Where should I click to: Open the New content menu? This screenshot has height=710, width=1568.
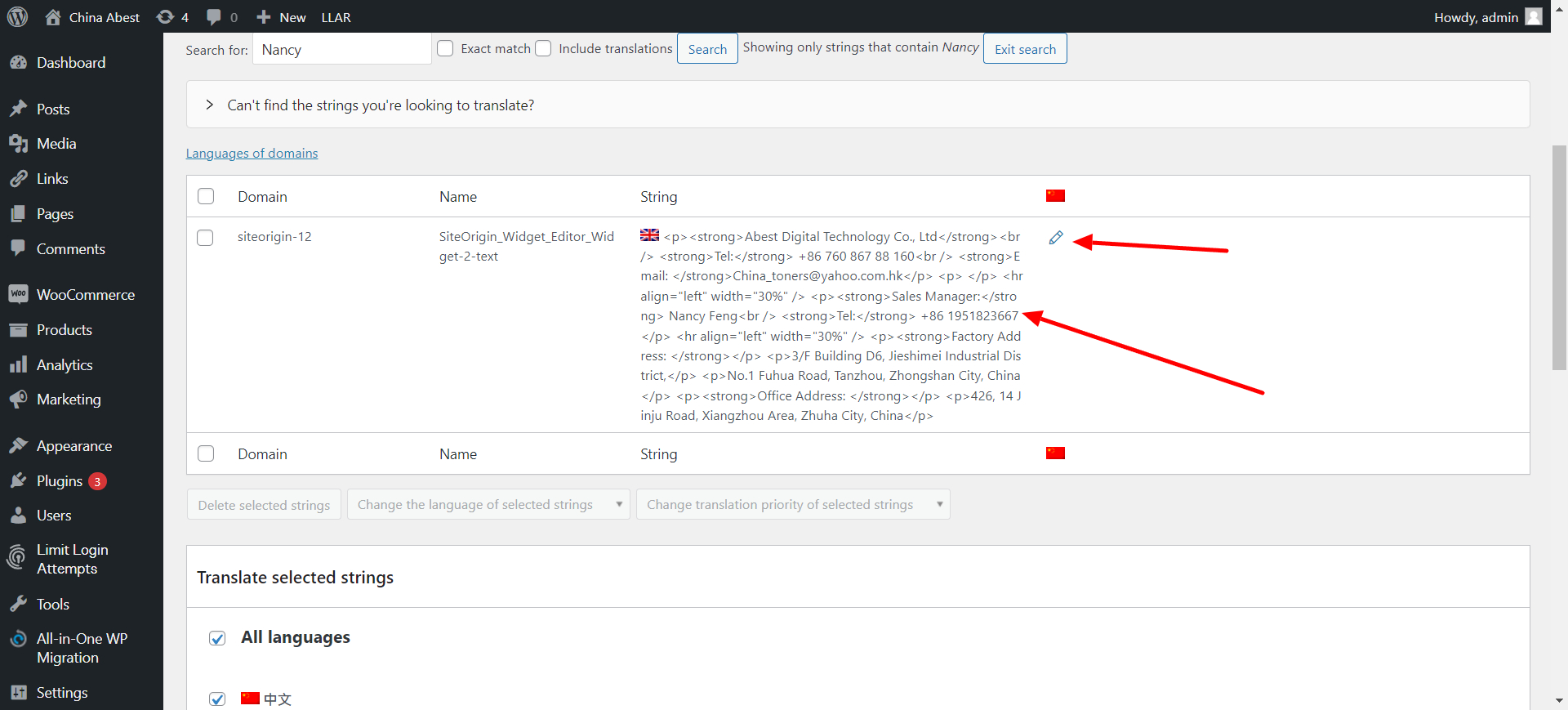[x=281, y=17]
